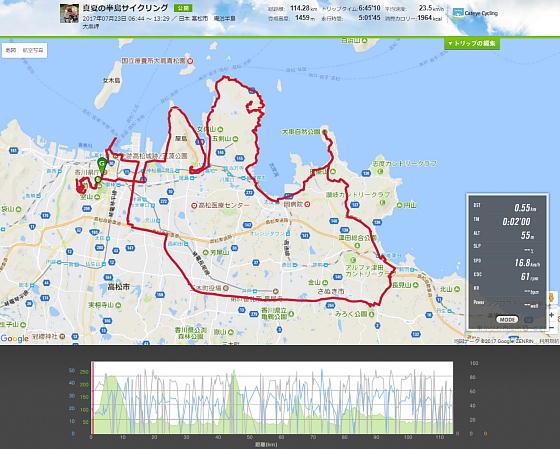Click the TM value 0:02'00

[x=516, y=222]
